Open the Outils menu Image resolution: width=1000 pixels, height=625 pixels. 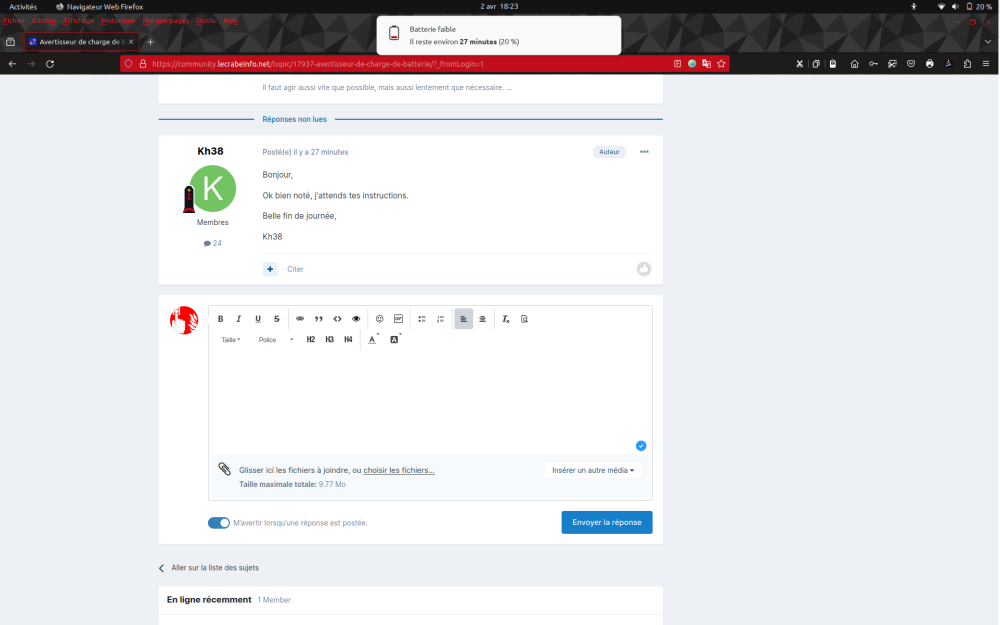coord(206,20)
